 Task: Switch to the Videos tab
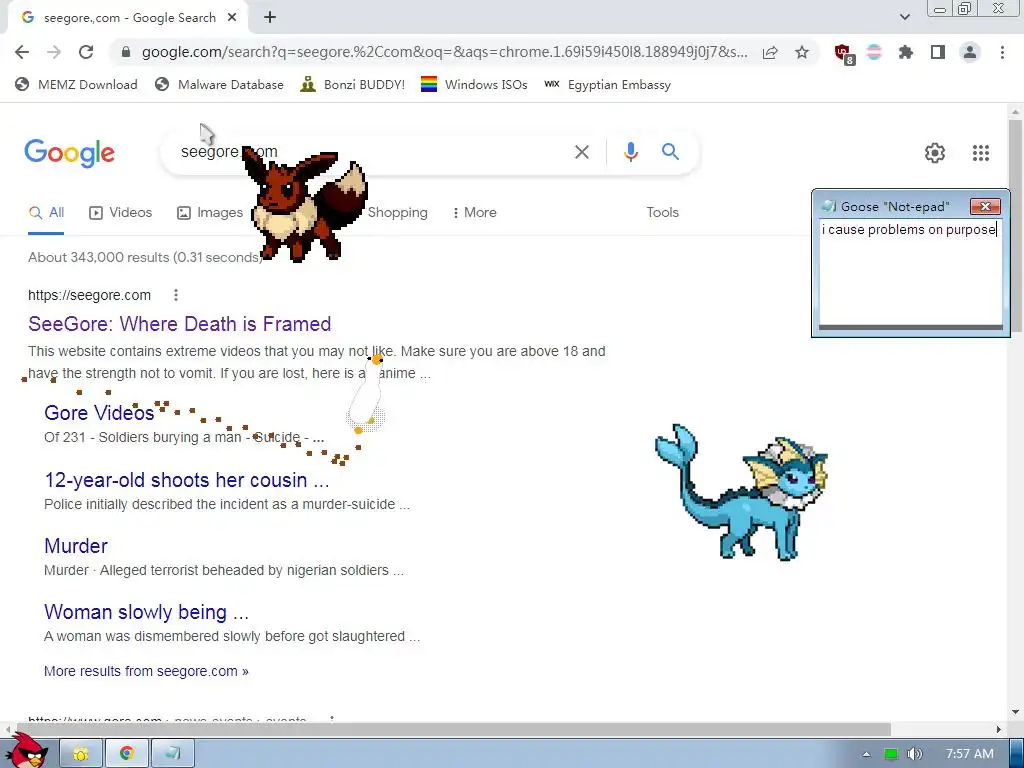pos(121,213)
